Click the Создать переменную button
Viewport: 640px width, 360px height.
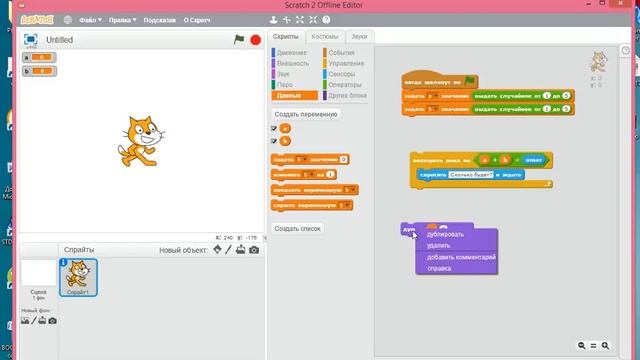tap(306, 114)
